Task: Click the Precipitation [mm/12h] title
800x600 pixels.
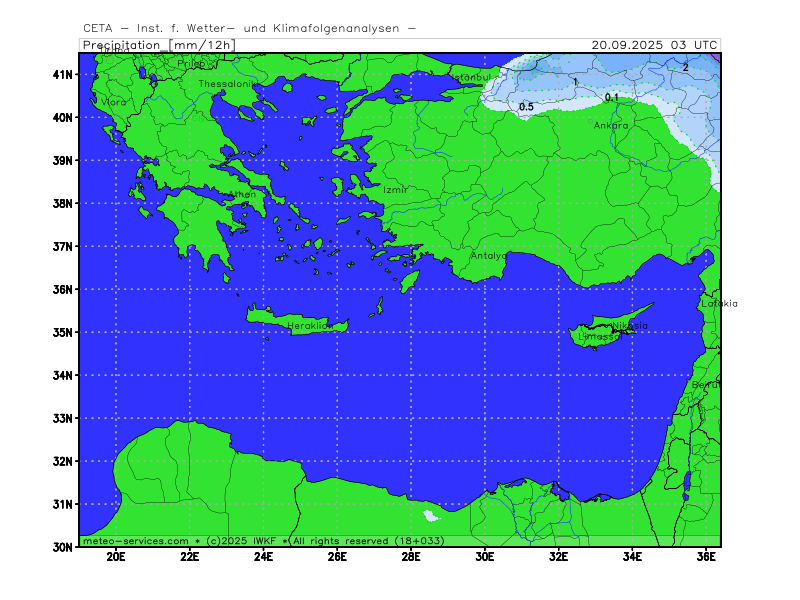Action: click(159, 45)
